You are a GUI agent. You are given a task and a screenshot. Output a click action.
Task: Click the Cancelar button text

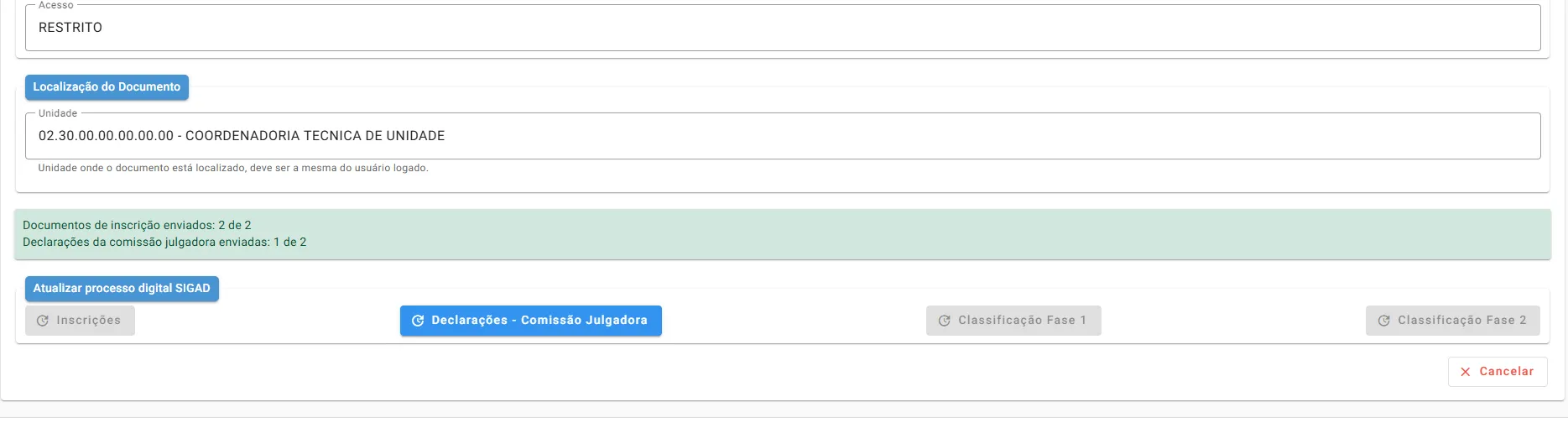(x=1506, y=372)
